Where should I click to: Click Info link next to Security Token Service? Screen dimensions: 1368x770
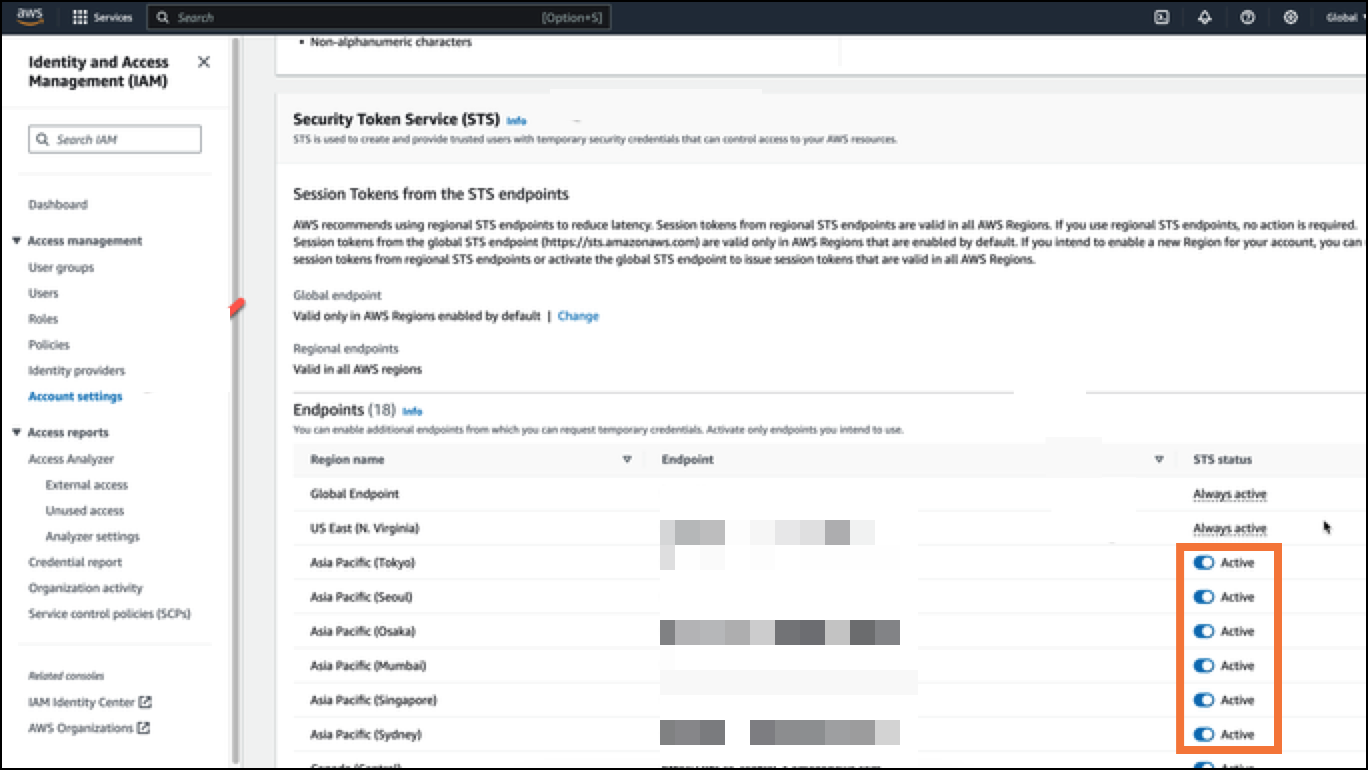(x=516, y=121)
